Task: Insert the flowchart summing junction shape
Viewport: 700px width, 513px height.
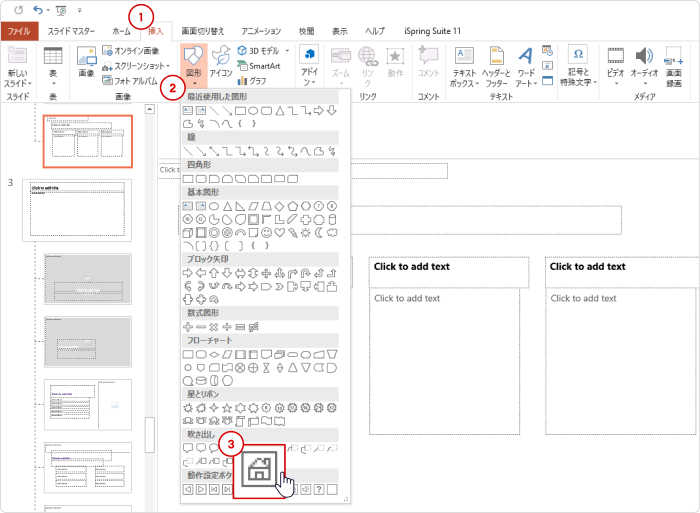Action: point(240,368)
